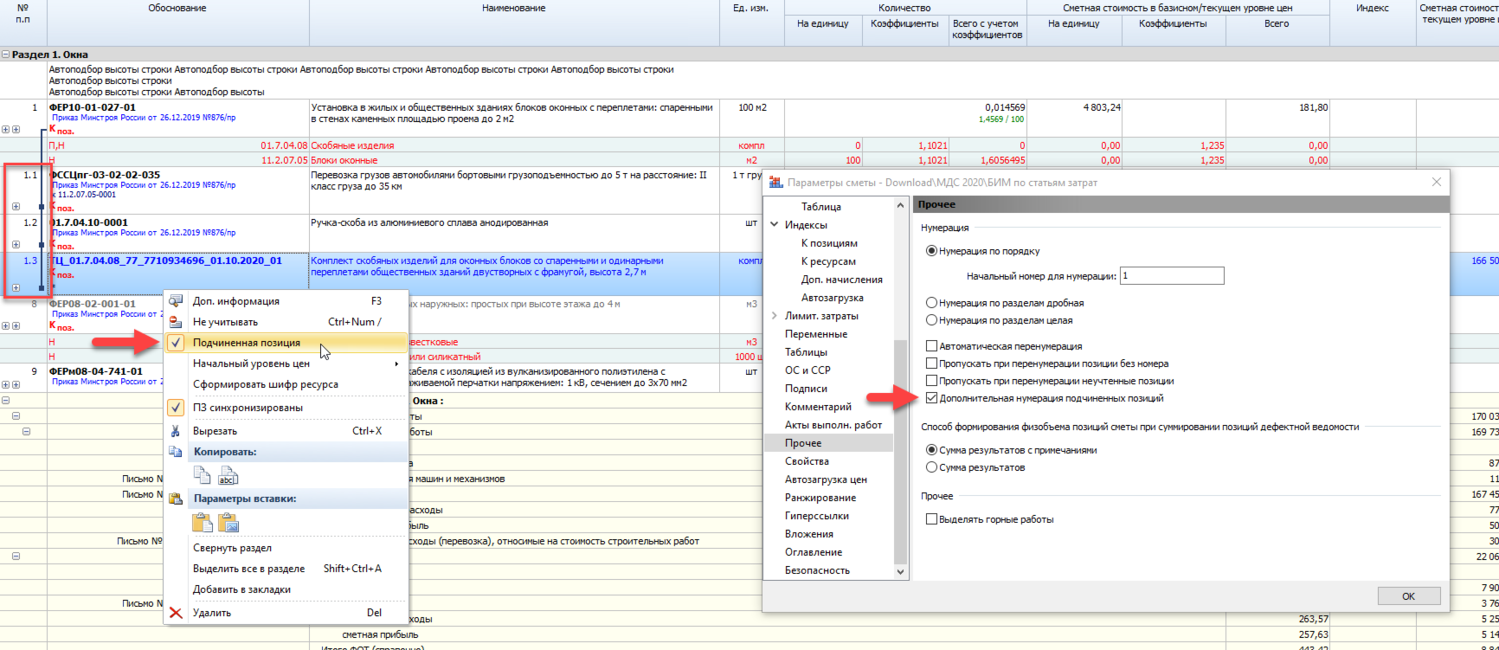Image resolution: width=1499 pixels, height=650 pixels.
Task: Click the paste-as-picture icon
Action: pos(228,521)
